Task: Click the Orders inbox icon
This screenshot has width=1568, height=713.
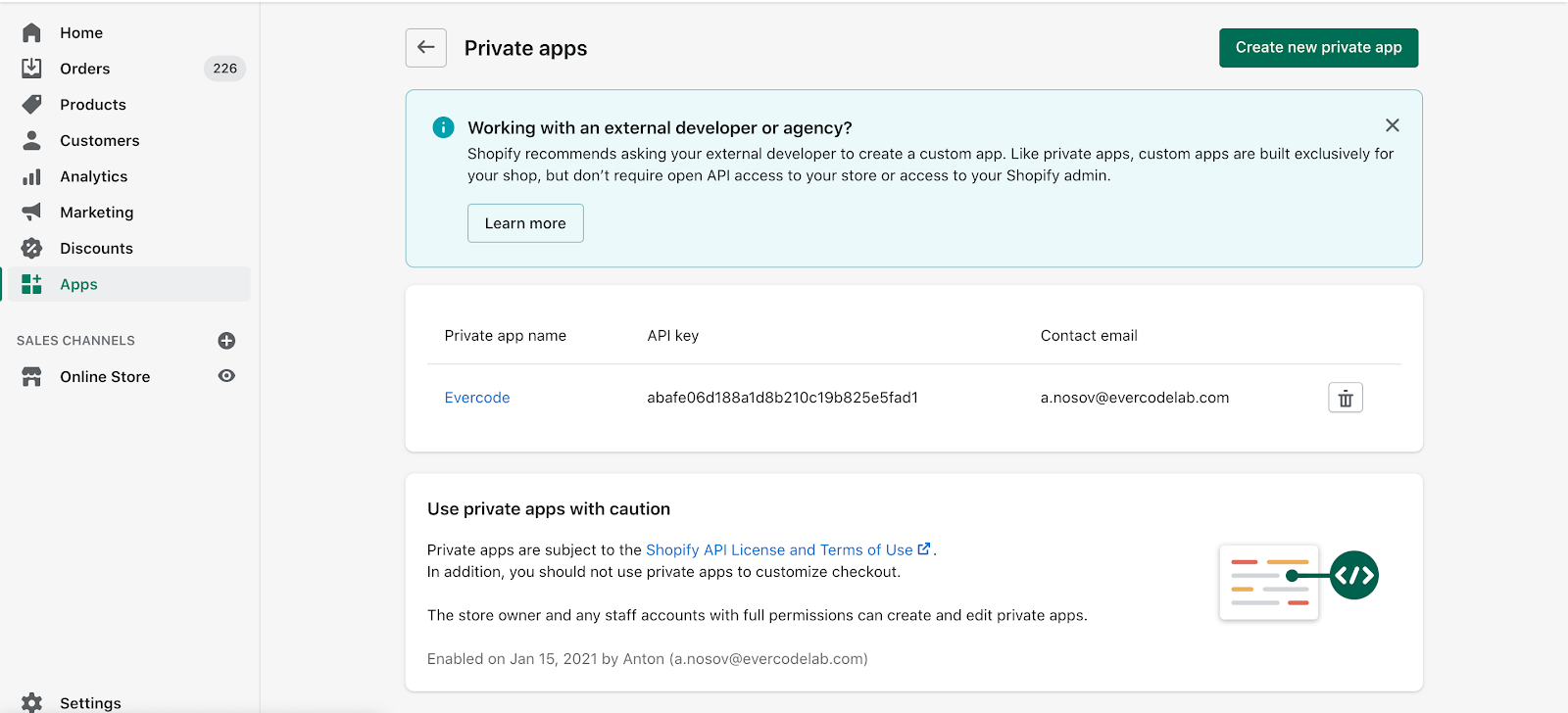Action: click(31, 69)
